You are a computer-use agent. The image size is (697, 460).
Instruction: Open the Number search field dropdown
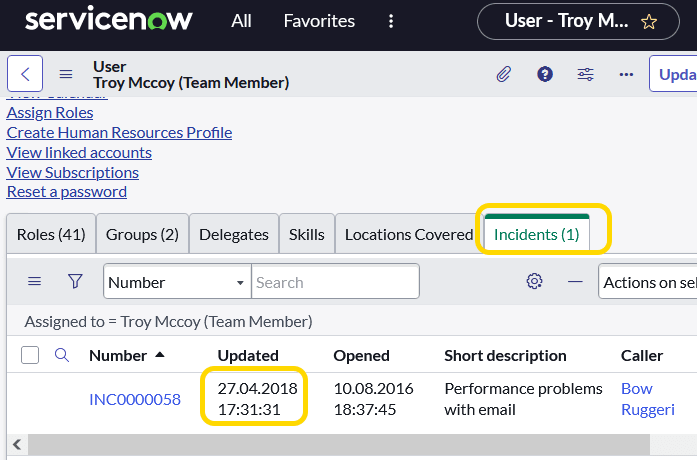click(x=177, y=282)
